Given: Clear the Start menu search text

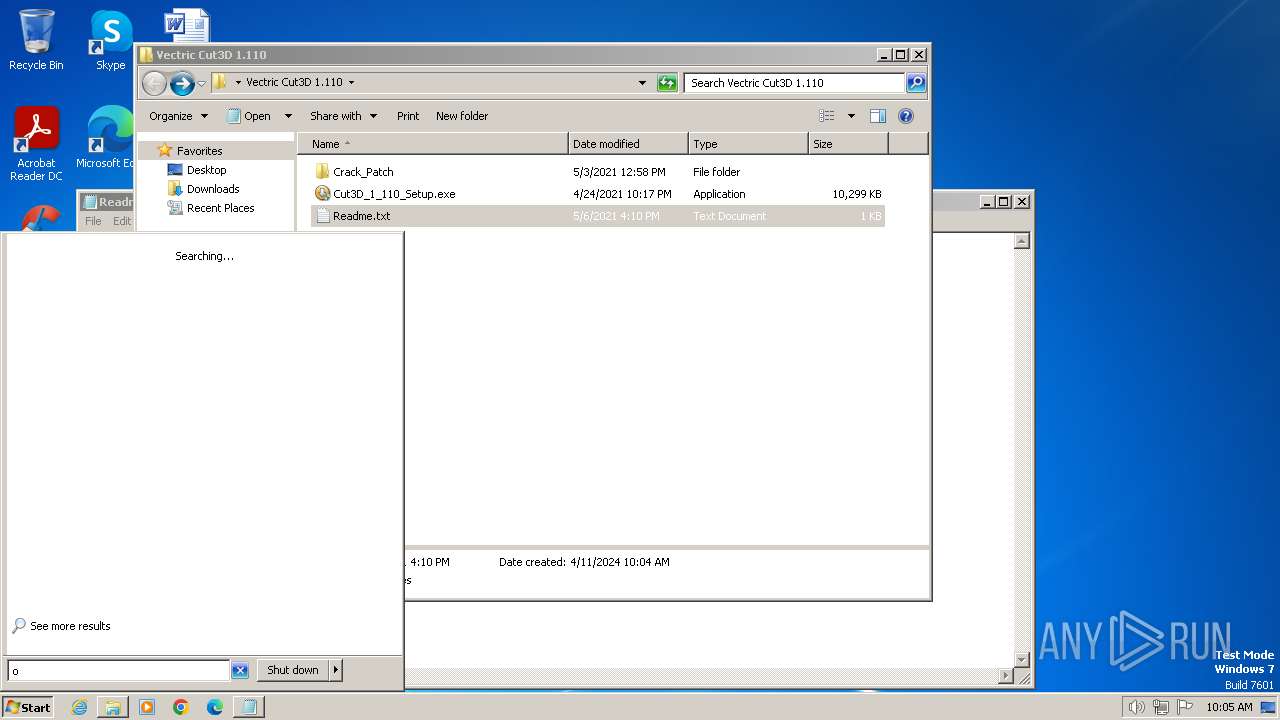Looking at the screenshot, I should coord(240,670).
